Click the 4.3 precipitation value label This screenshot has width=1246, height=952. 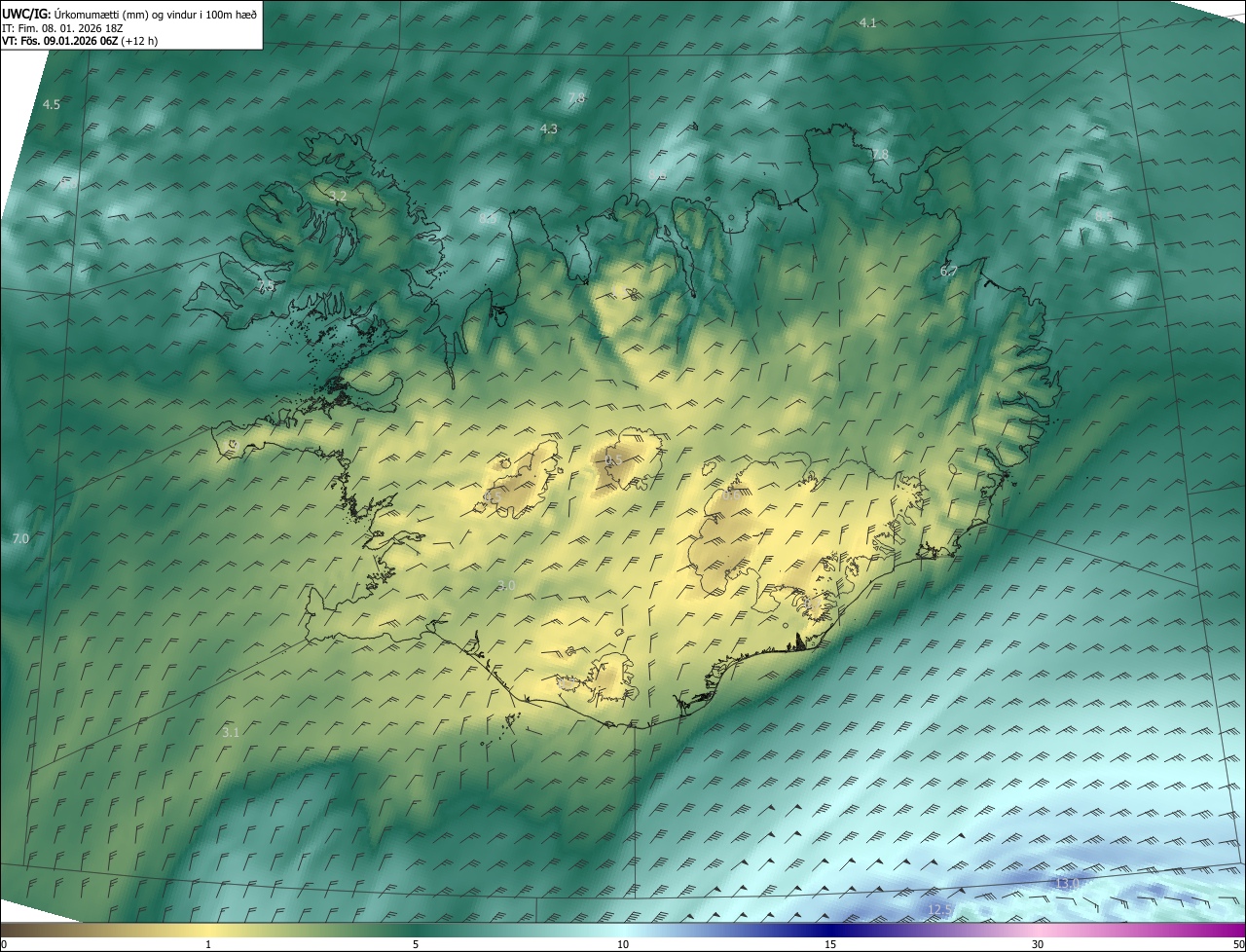click(x=549, y=128)
